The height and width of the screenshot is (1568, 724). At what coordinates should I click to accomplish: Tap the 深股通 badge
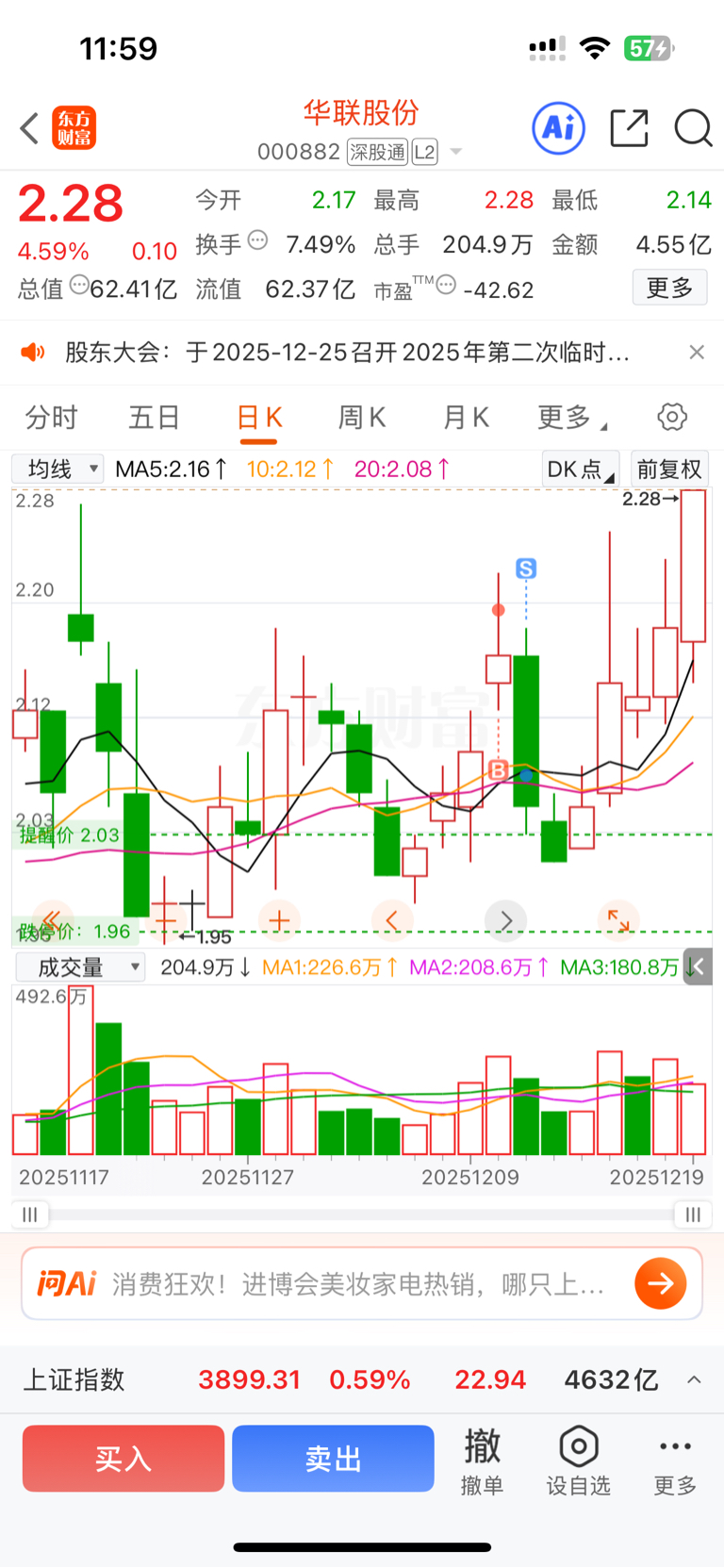point(377,152)
